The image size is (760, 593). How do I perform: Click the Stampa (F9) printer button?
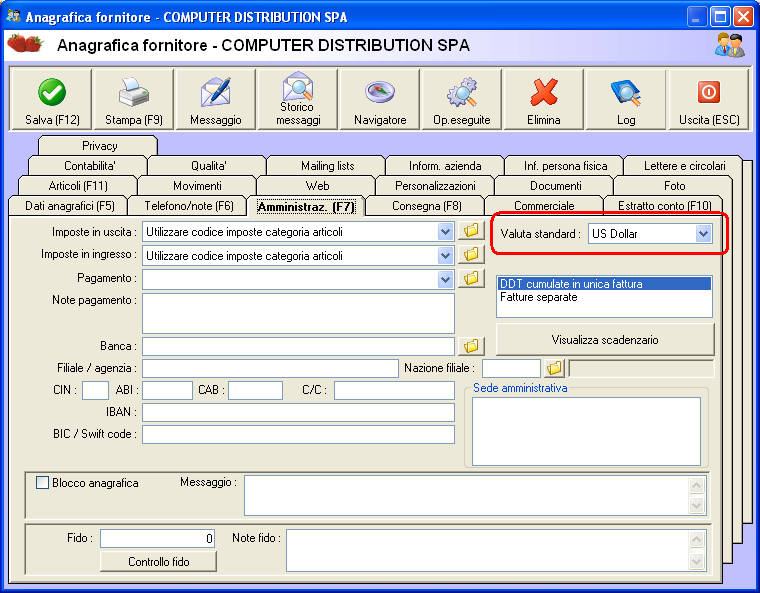click(134, 99)
